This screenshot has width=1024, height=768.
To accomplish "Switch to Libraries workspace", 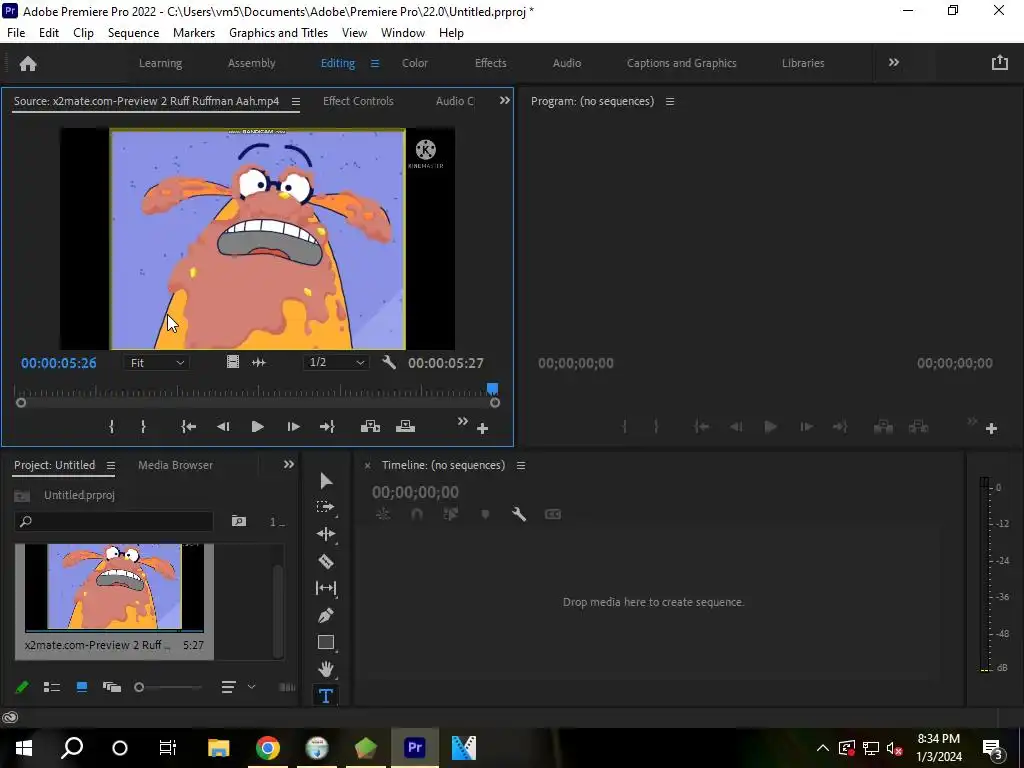I will [x=803, y=63].
